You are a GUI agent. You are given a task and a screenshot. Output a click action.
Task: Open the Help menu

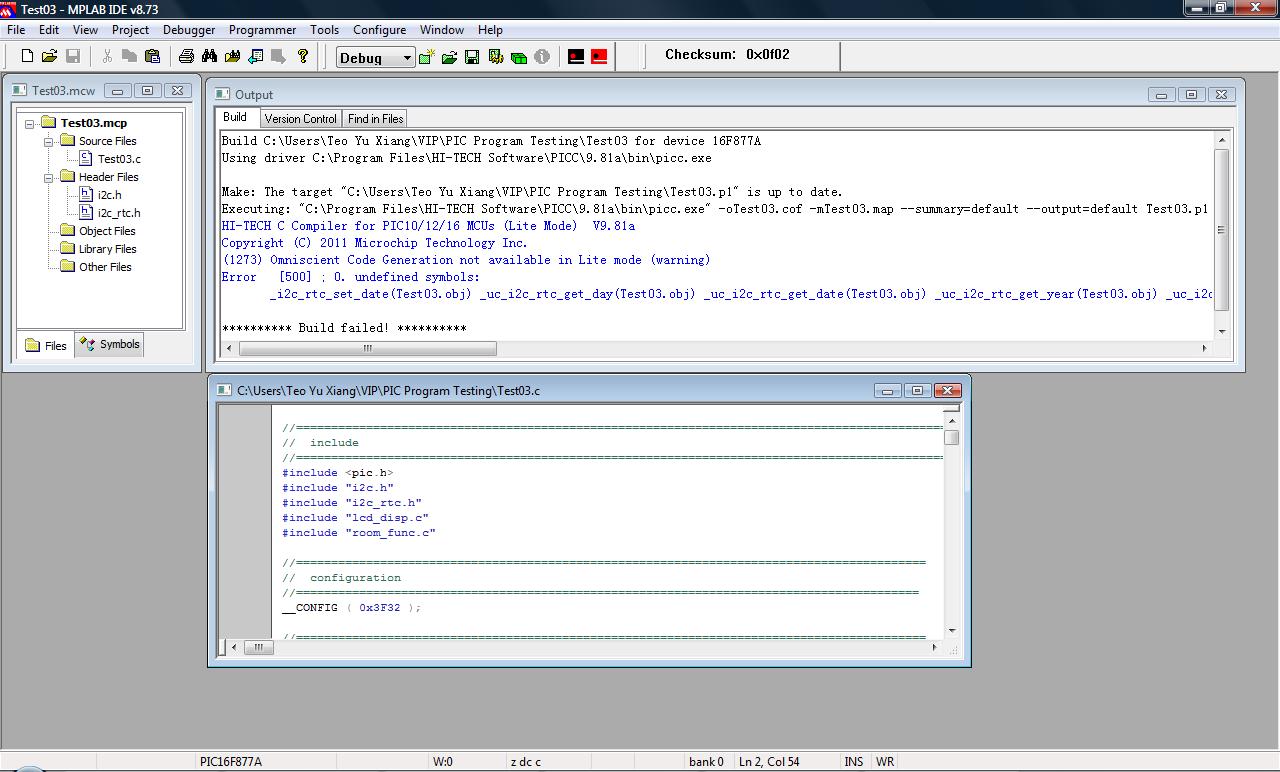pyautogui.click(x=490, y=30)
